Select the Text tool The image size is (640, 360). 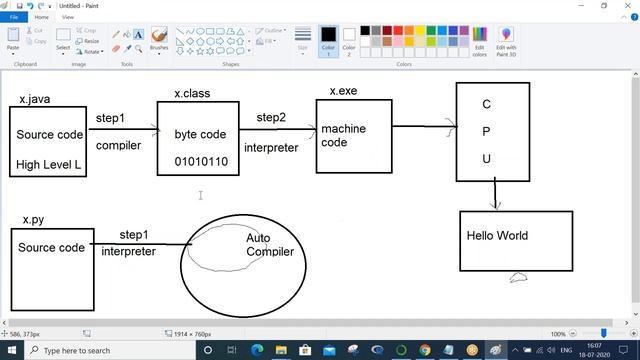138,35
